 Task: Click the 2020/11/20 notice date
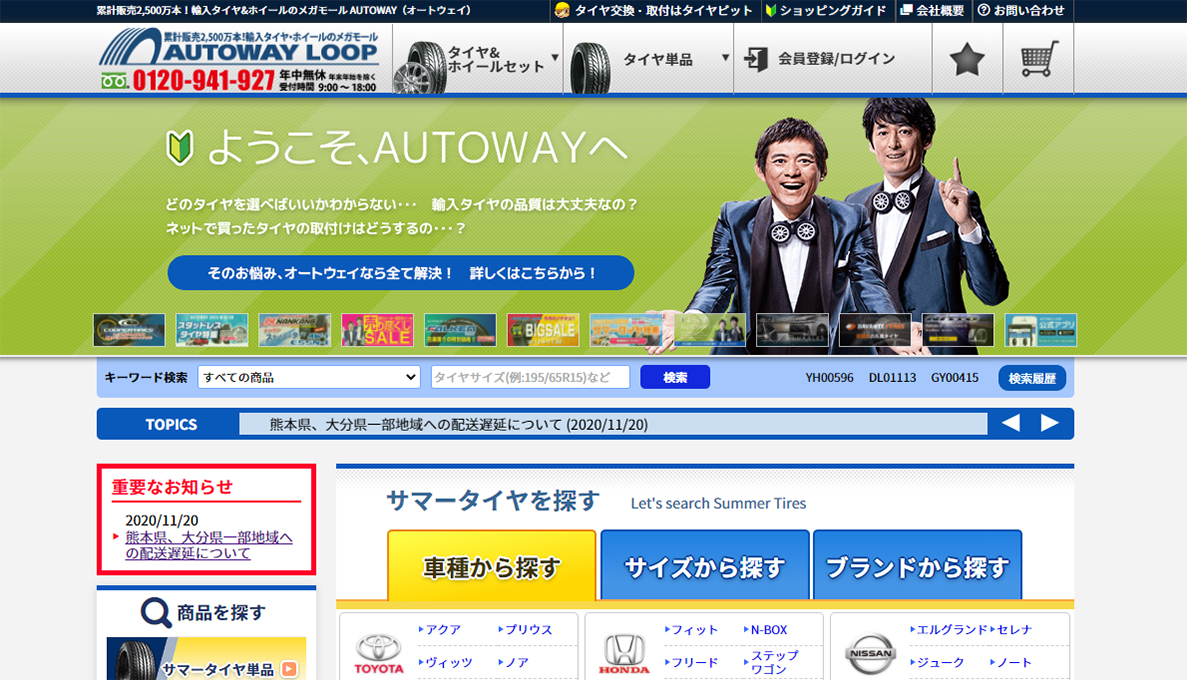coord(162,520)
